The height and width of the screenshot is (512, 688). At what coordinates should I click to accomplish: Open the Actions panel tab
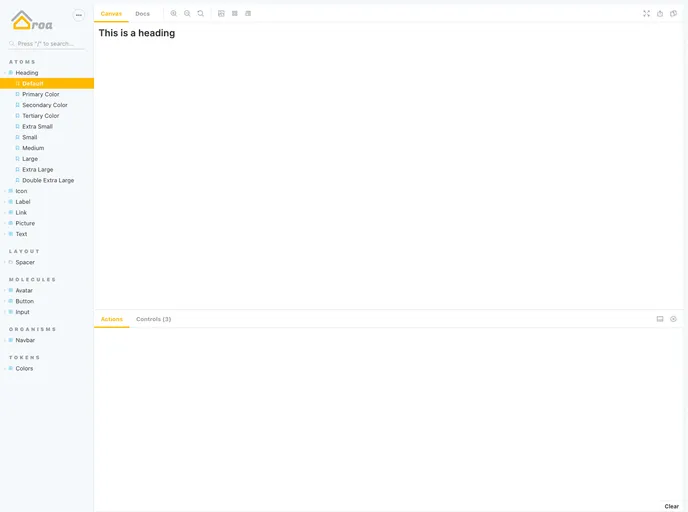pyautogui.click(x=112, y=319)
